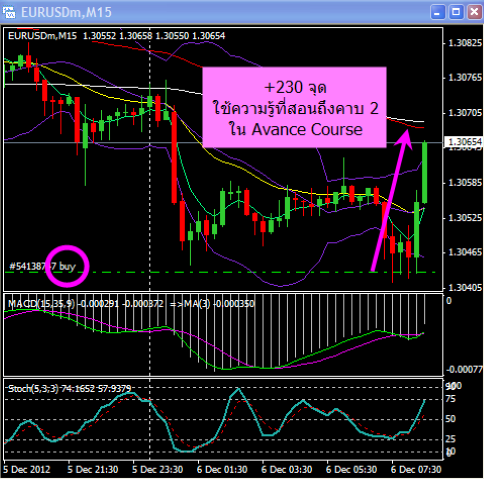The height and width of the screenshot is (480, 484).
Task: Close the EURUSDm,M15 chart window
Action: [x=474, y=12]
